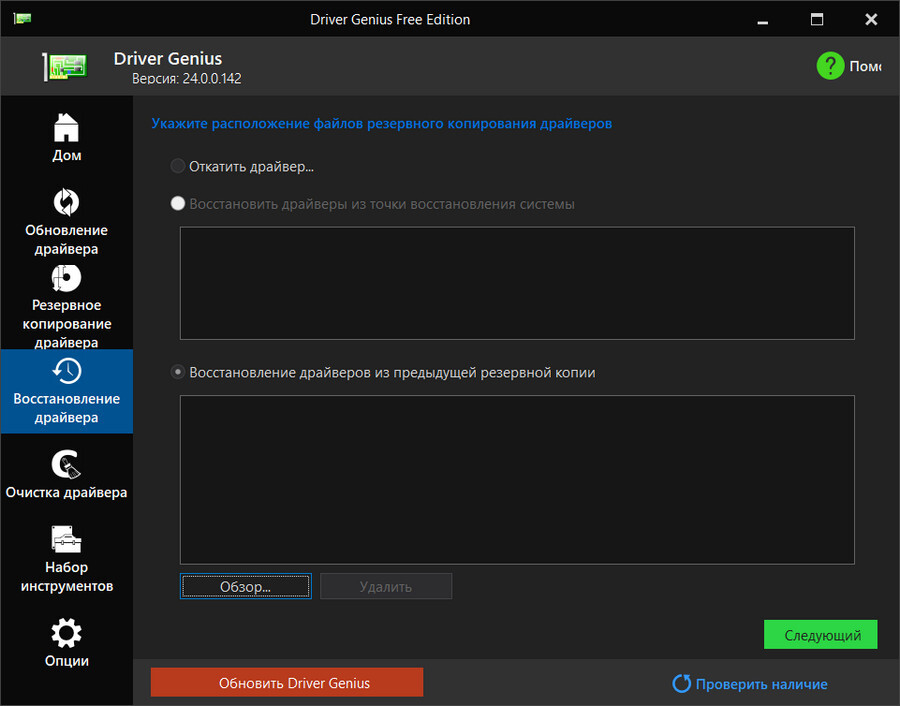This screenshot has width=900, height=706.
Task: Go to Опции settings label
Action: 67,661
